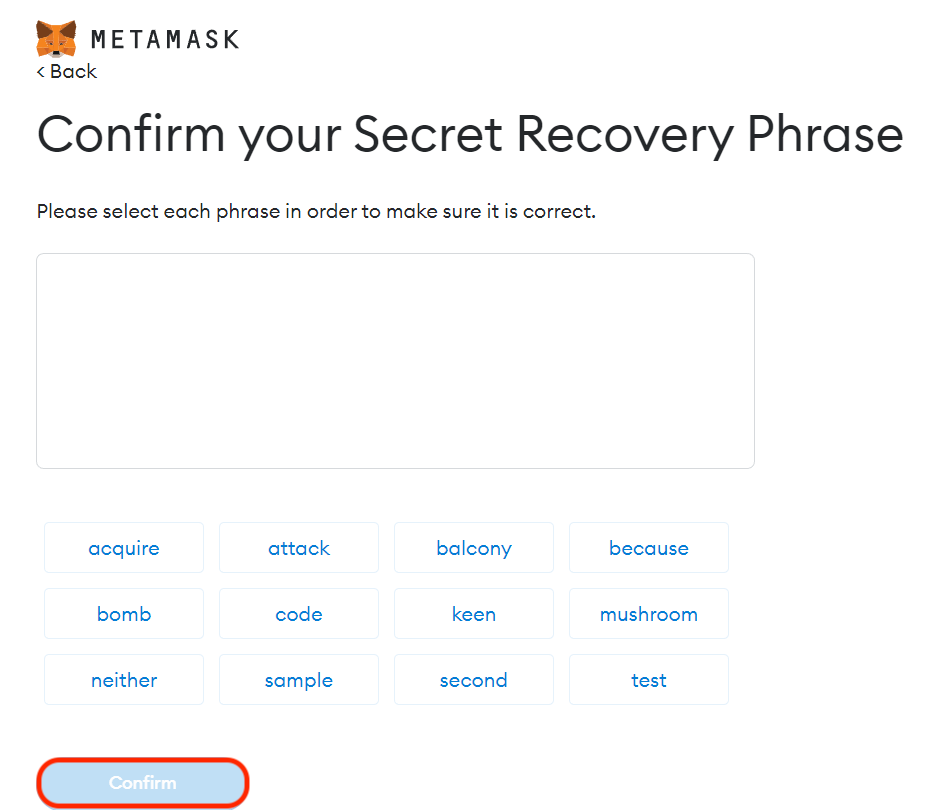This screenshot has width=937, height=810.
Task: Click the back chevron arrow
Action: (x=41, y=72)
